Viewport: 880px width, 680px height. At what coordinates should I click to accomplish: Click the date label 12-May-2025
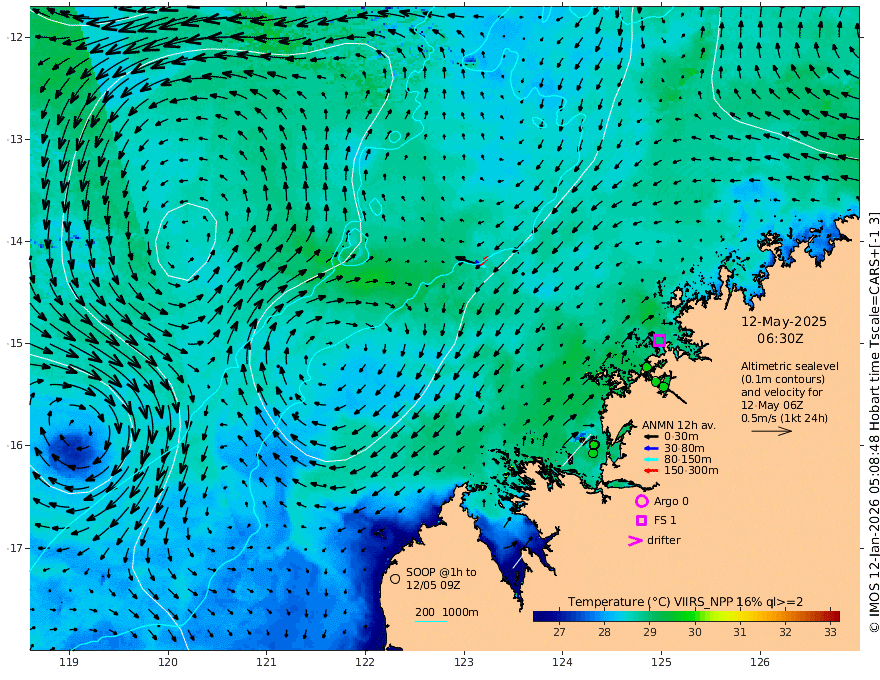pyautogui.click(x=784, y=322)
